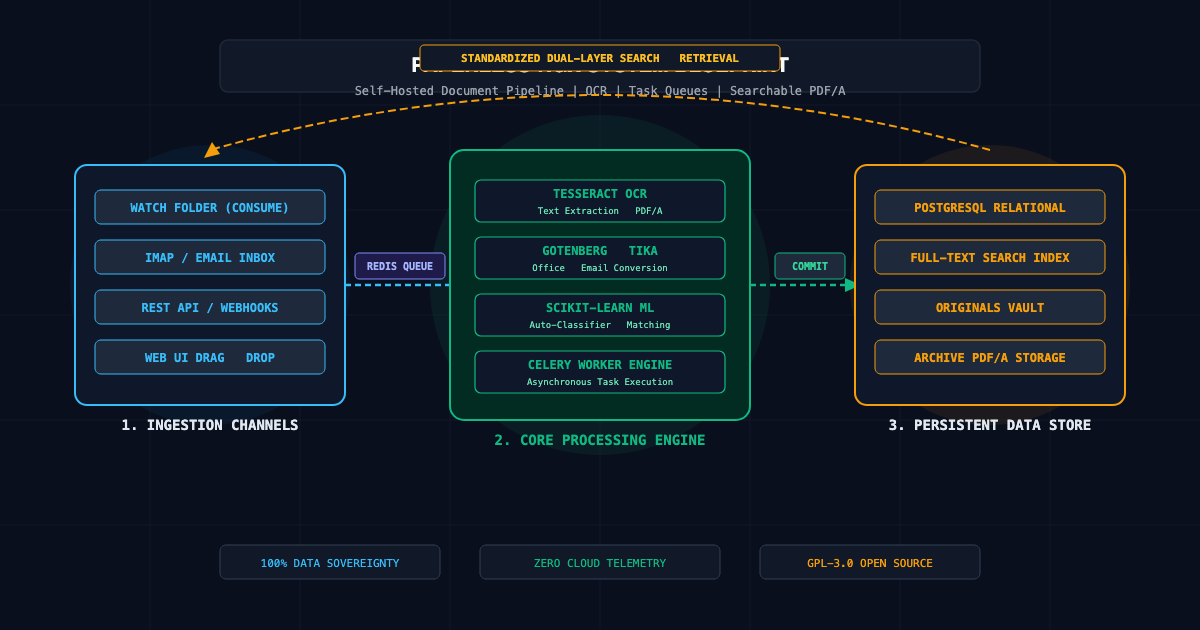Click the '1. Ingestion Channels' heading
This screenshot has width=1200, height=630.
pyautogui.click(x=210, y=425)
